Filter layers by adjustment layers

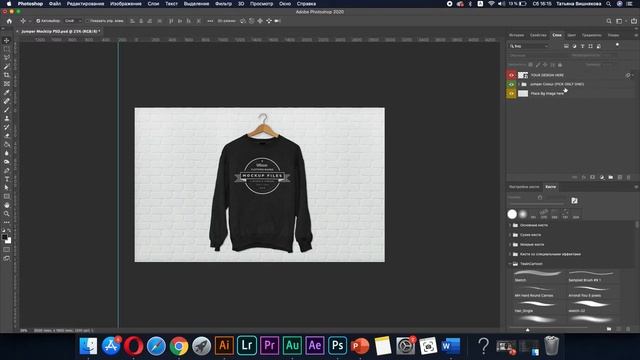click(574, 46)
